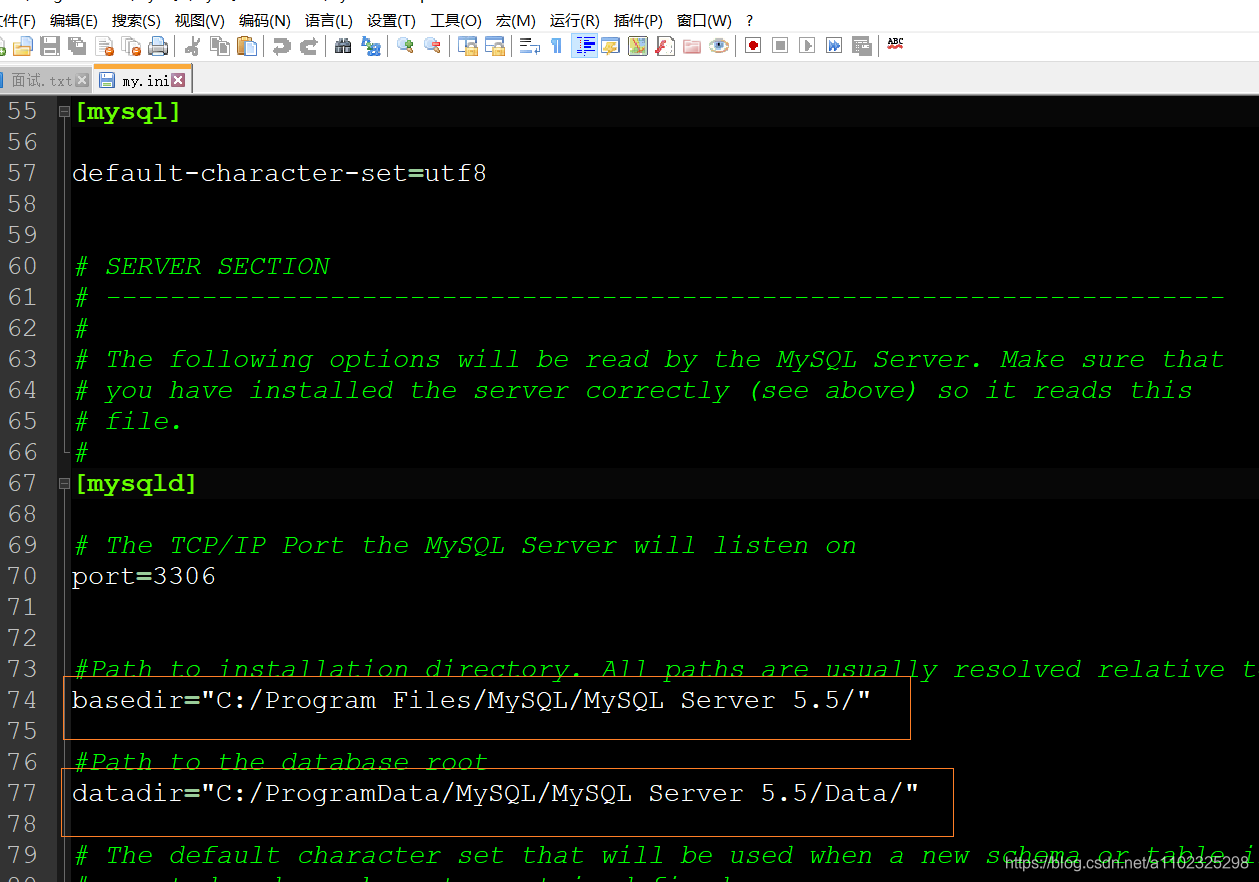Screen dimensions: 1259x882
Task: Collapse the [mysql] section fold marker
Action: pos(64,112)
